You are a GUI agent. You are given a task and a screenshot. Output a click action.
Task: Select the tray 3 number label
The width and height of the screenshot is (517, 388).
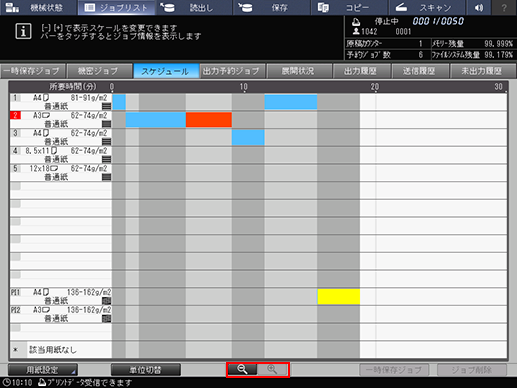[x=15, y=133]
